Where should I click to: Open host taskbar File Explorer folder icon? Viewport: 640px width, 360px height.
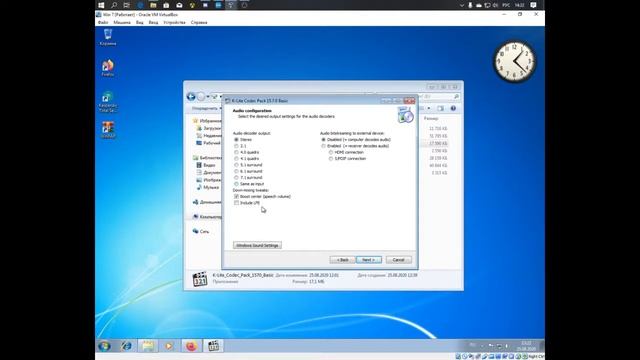tap(153, 5)
